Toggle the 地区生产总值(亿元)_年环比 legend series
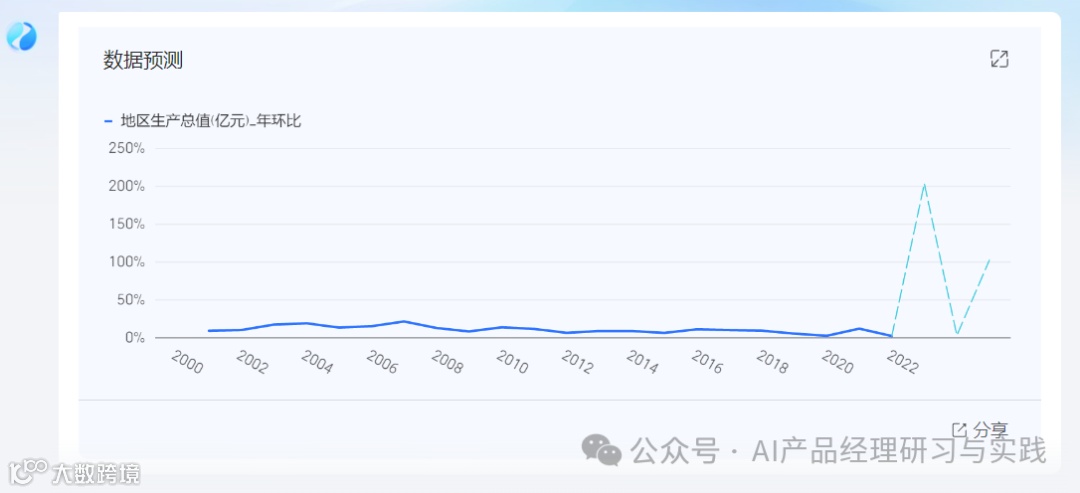Viewport: 1080px width, 493px height. click(x=210, y=122)
